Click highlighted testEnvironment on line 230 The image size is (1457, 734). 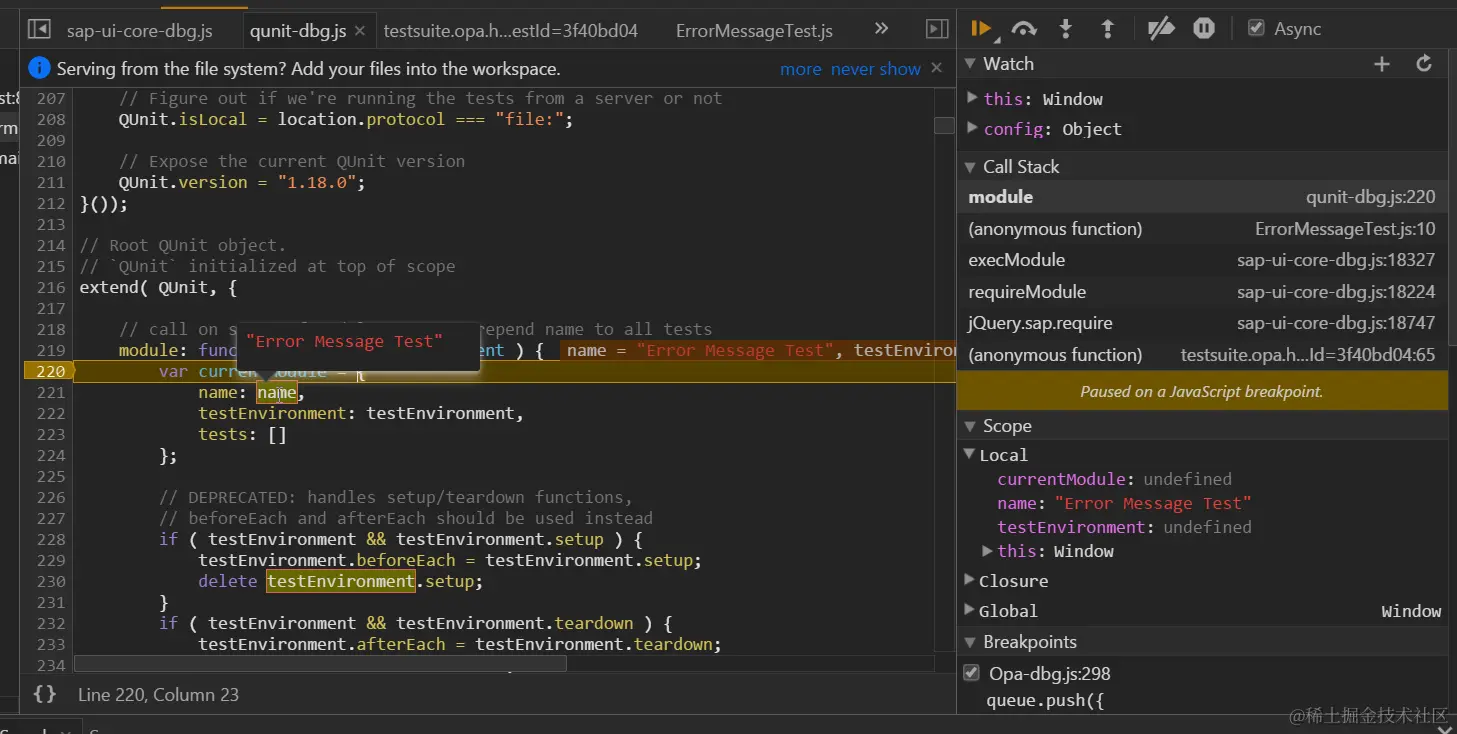(340, 581)
